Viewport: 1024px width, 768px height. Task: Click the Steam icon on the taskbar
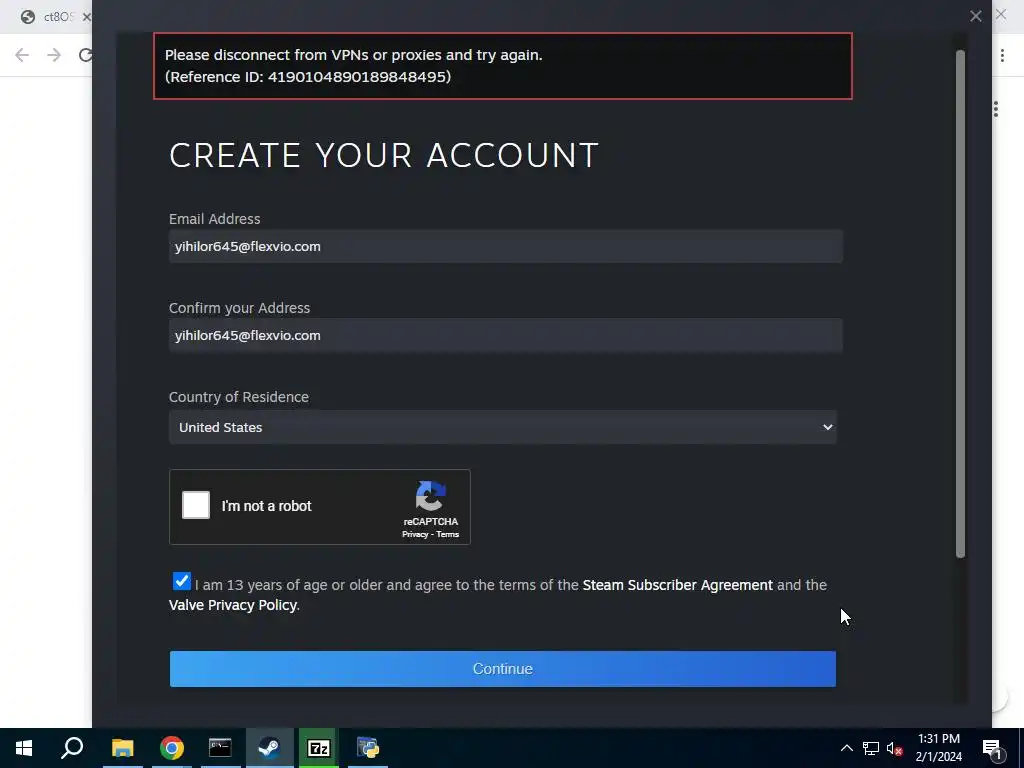[x=269, y=748]
